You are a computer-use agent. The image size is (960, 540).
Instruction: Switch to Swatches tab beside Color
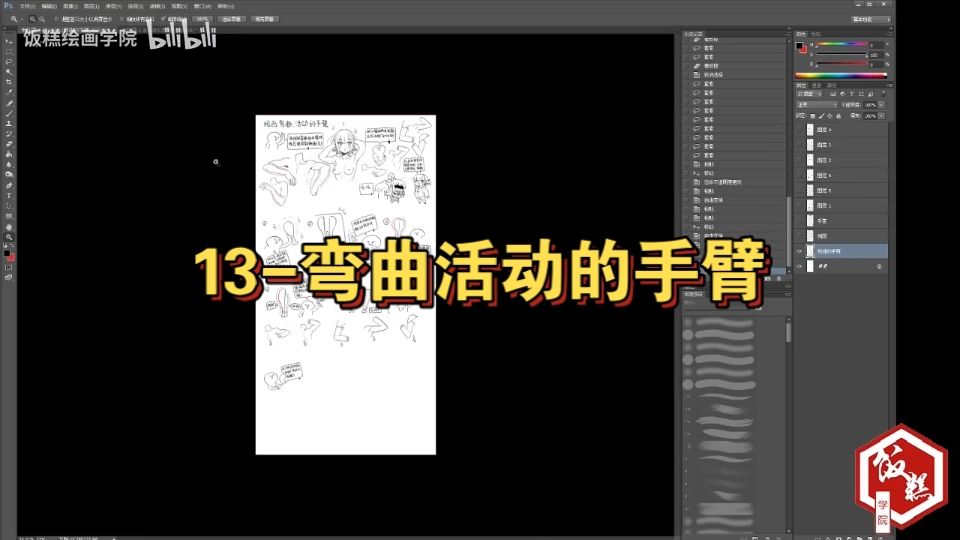click(x=816, y=34)
